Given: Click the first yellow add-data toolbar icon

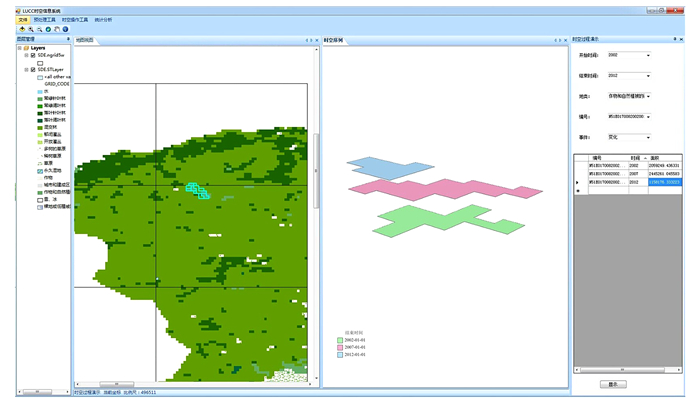Looking at the screenshot, I should click(x=22, y=29).
